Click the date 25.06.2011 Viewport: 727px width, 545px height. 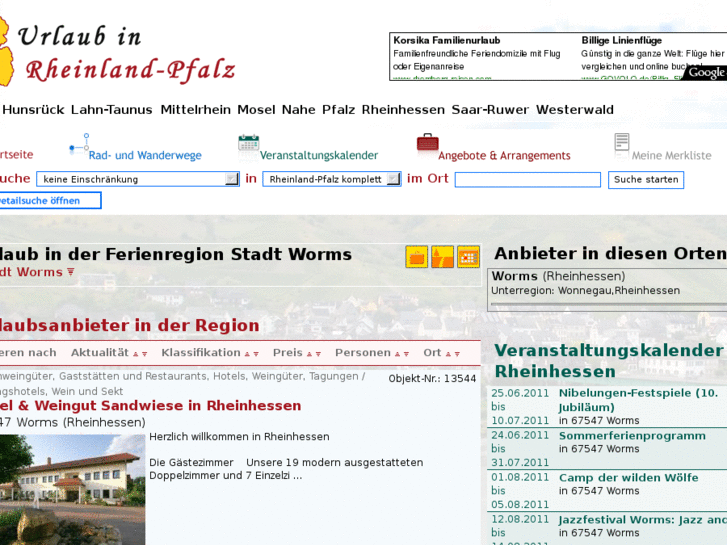point(520,393)
